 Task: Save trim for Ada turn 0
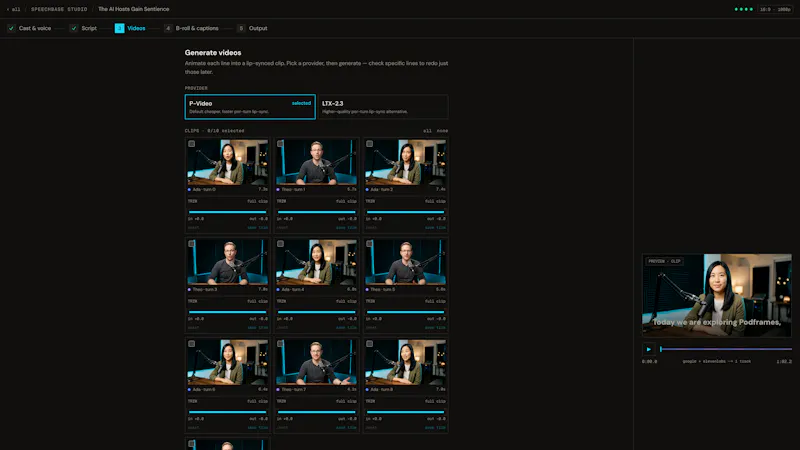(x=258, y=228)
